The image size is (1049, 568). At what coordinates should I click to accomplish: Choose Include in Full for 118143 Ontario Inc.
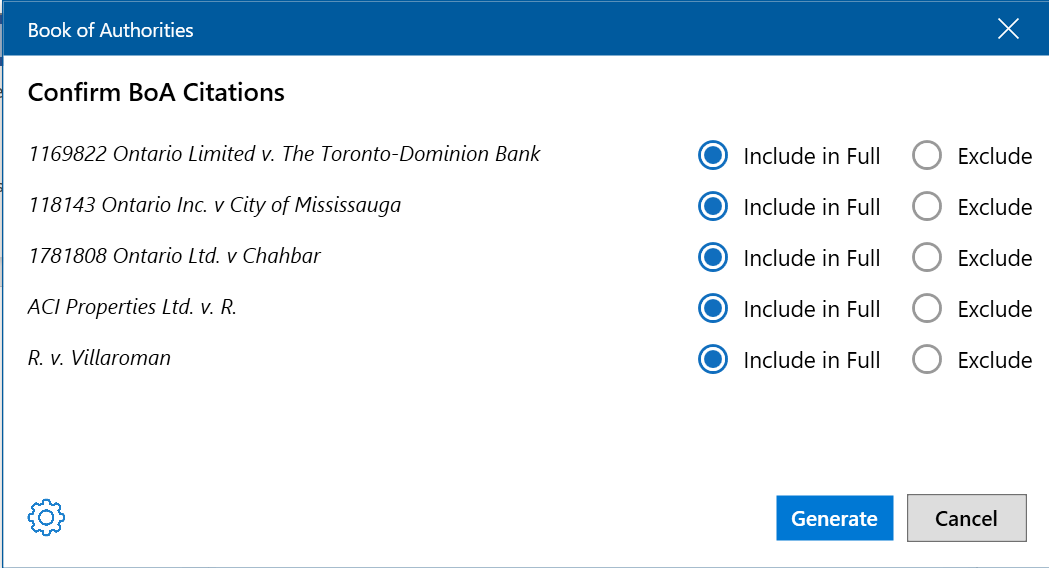pos(712,206)
